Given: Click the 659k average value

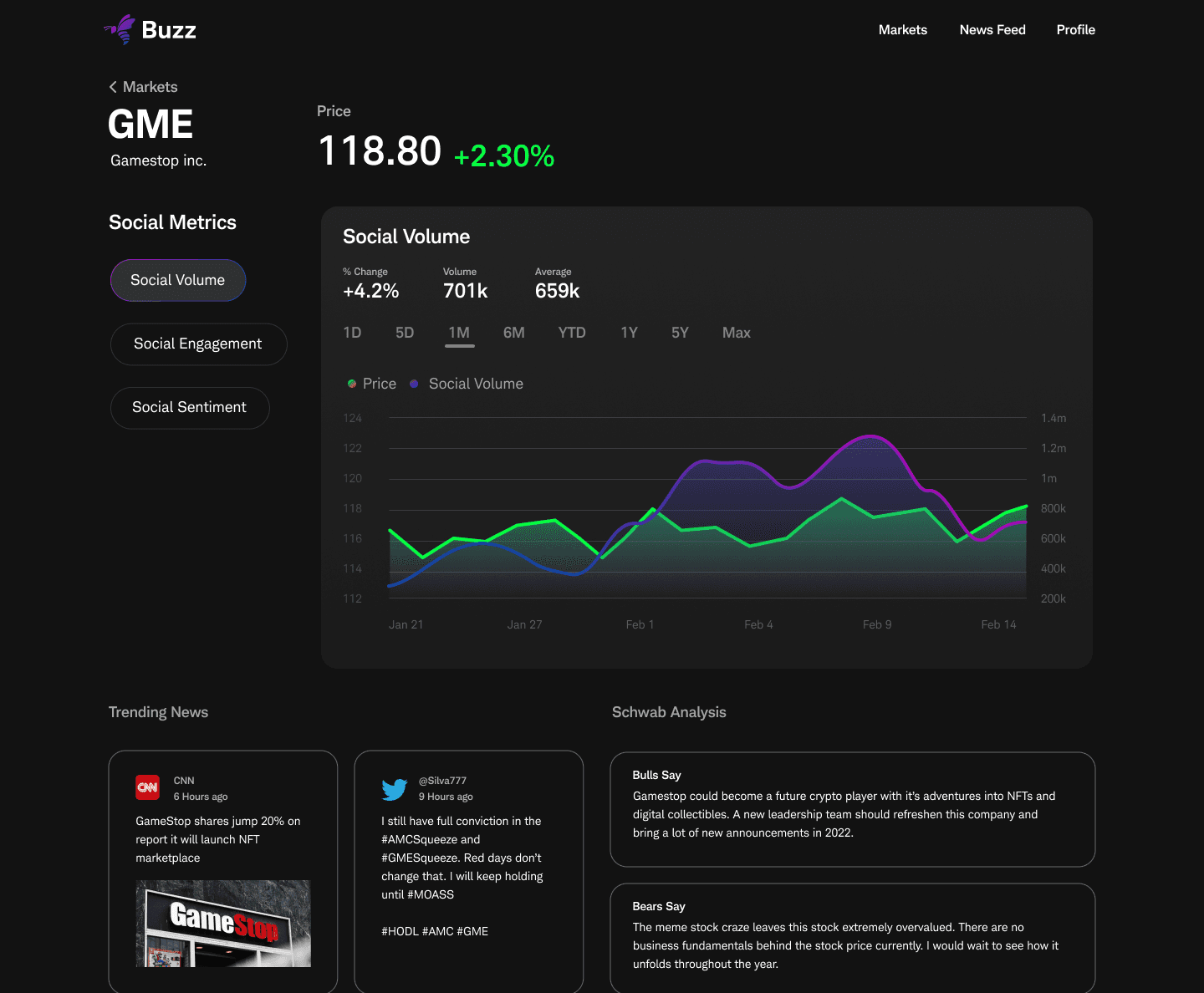Looking at the screenshot, I should coord(558,291).
